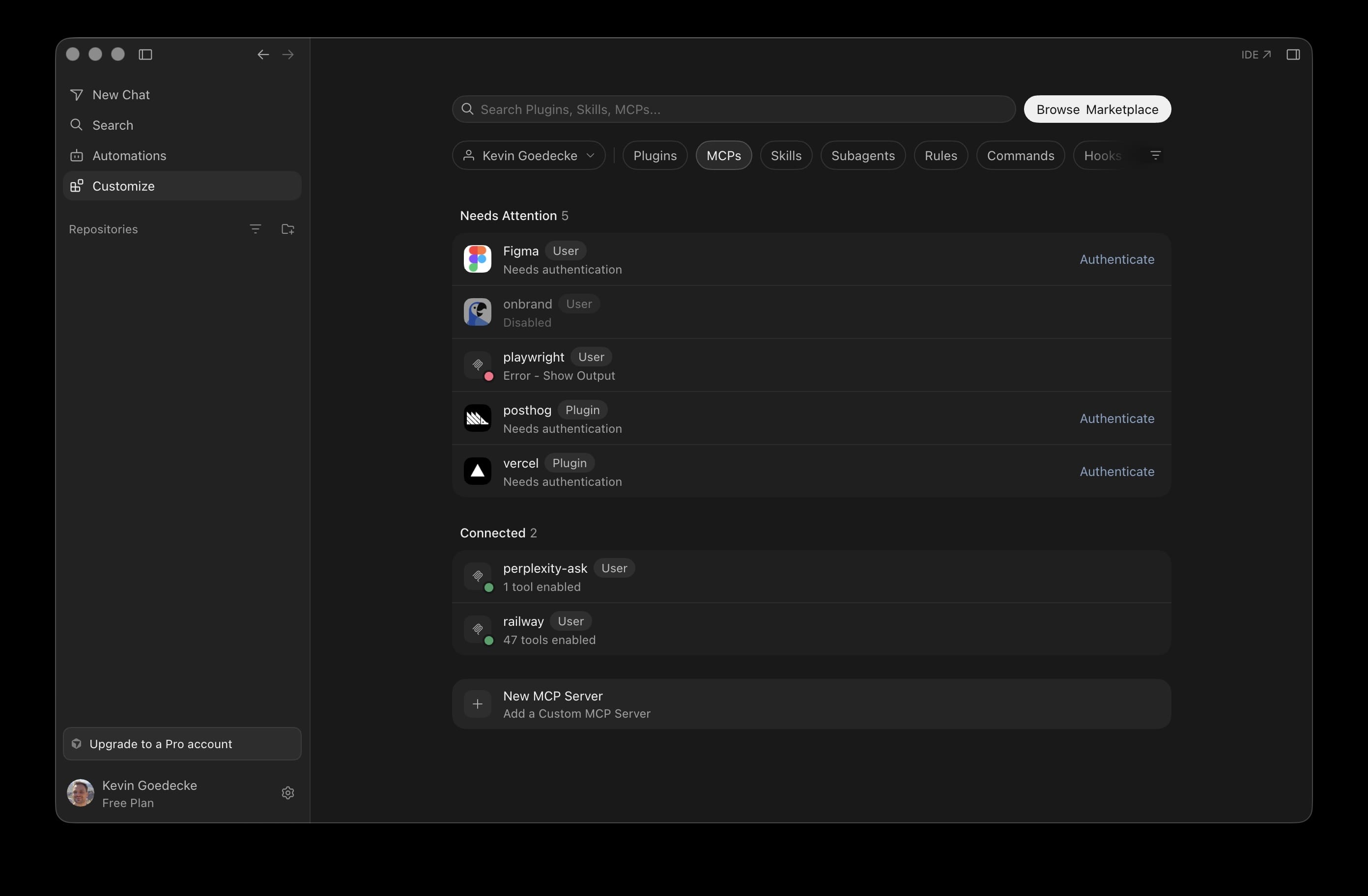Switch to the Subagents tab
The image size is (1368, 896).
click(x=863, y=155)
